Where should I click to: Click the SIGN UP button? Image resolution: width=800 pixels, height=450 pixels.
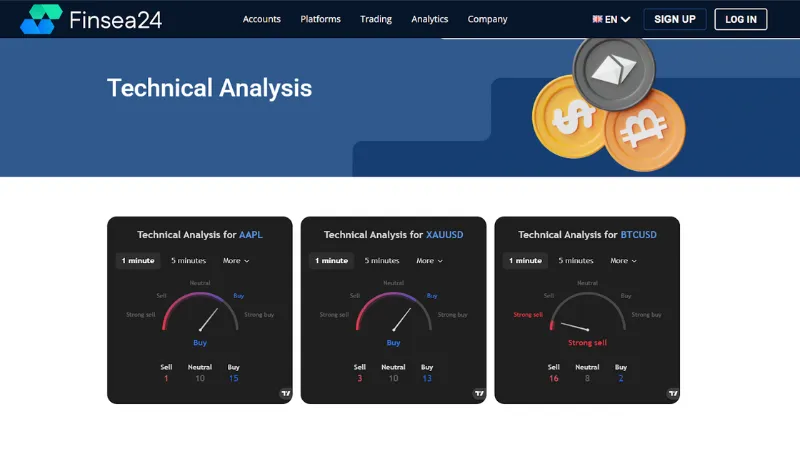(674, 19)
